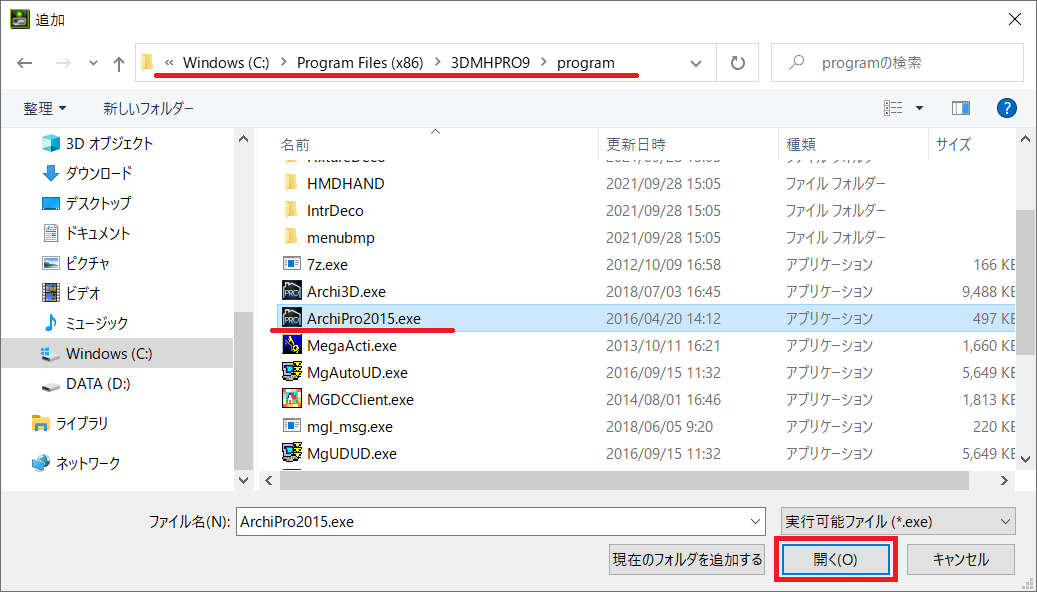Select the 7z.exe file name

pyautogui.click(x=327, y=265)
